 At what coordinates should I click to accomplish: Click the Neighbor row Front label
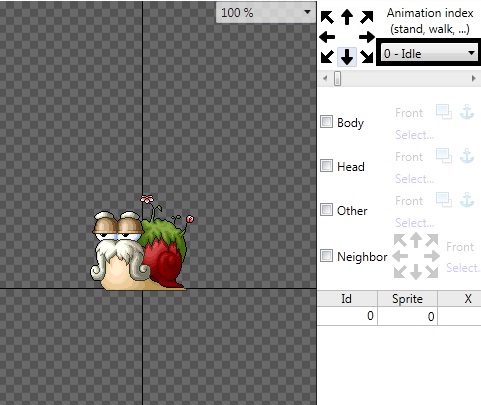(460, 247)
